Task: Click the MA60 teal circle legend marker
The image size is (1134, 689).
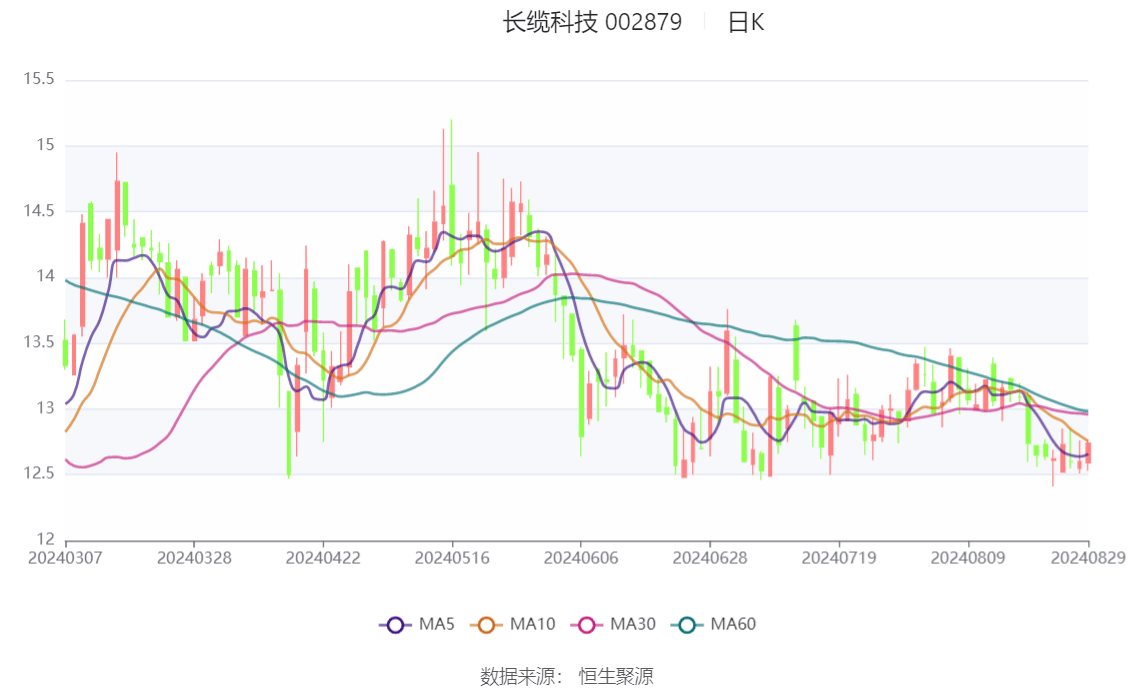Action: point(687,625)
